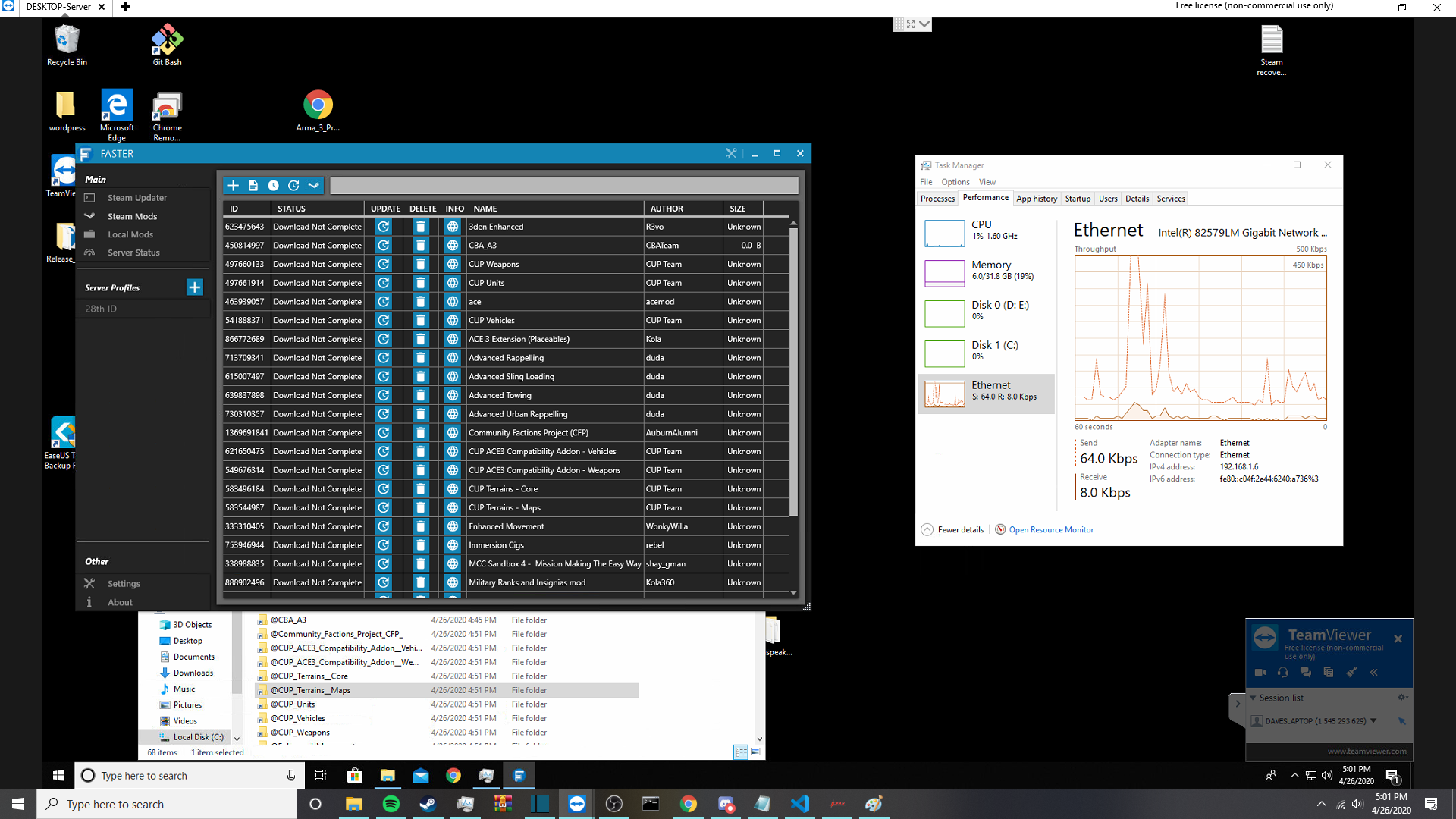The height and width of the screenshot is (819, 1456).
Task: Open Resource Monitor link
Action: click(x=1050, y=529)
